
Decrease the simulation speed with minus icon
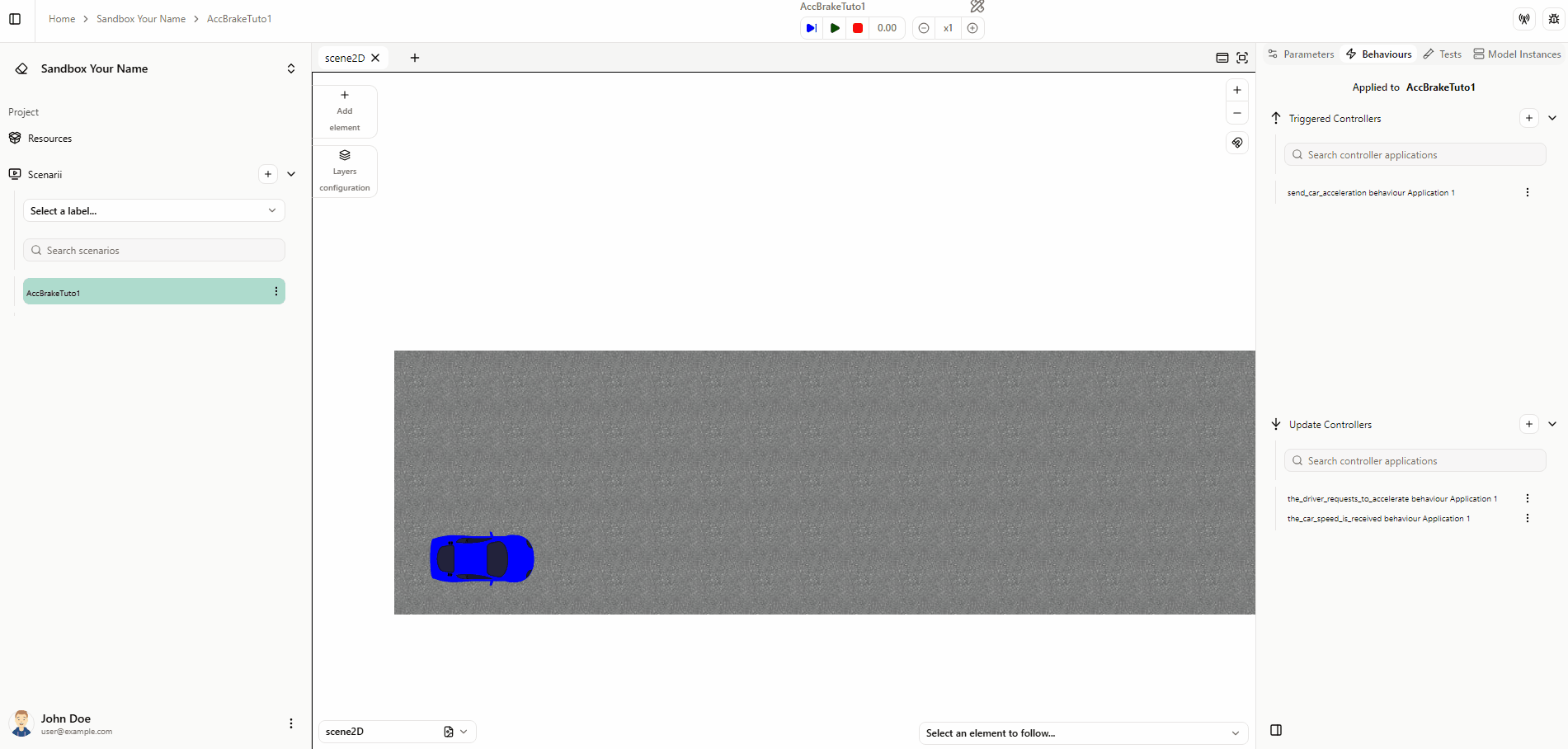coord(924,28)
